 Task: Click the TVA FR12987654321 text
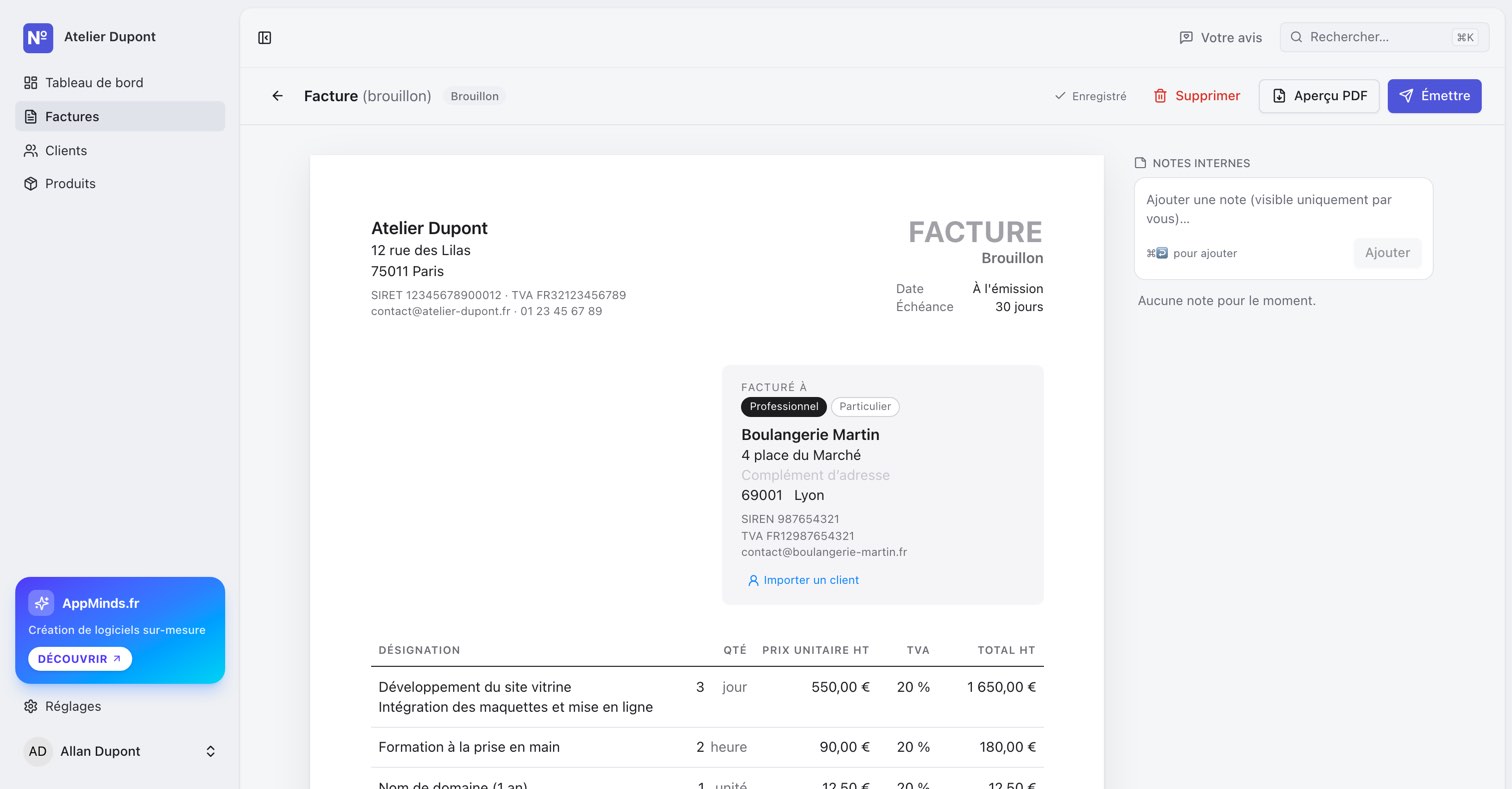(797, 536)
